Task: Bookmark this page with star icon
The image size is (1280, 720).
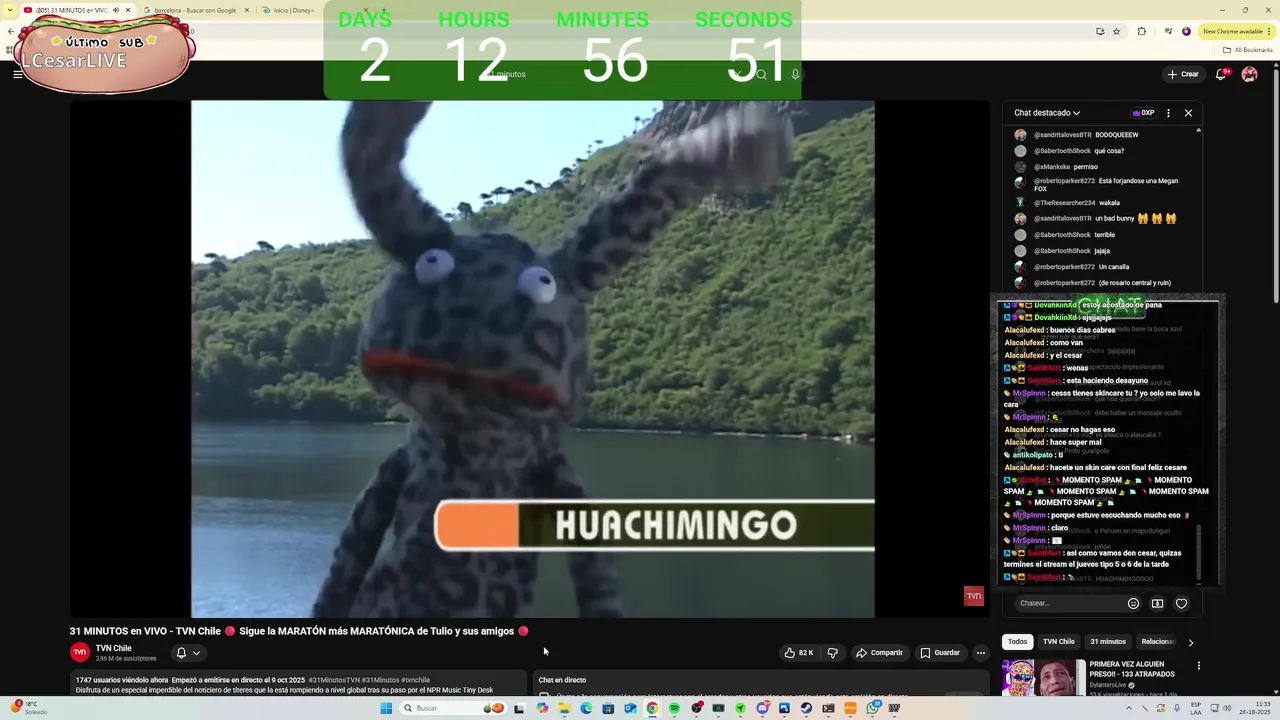Action: [1117, 31]
